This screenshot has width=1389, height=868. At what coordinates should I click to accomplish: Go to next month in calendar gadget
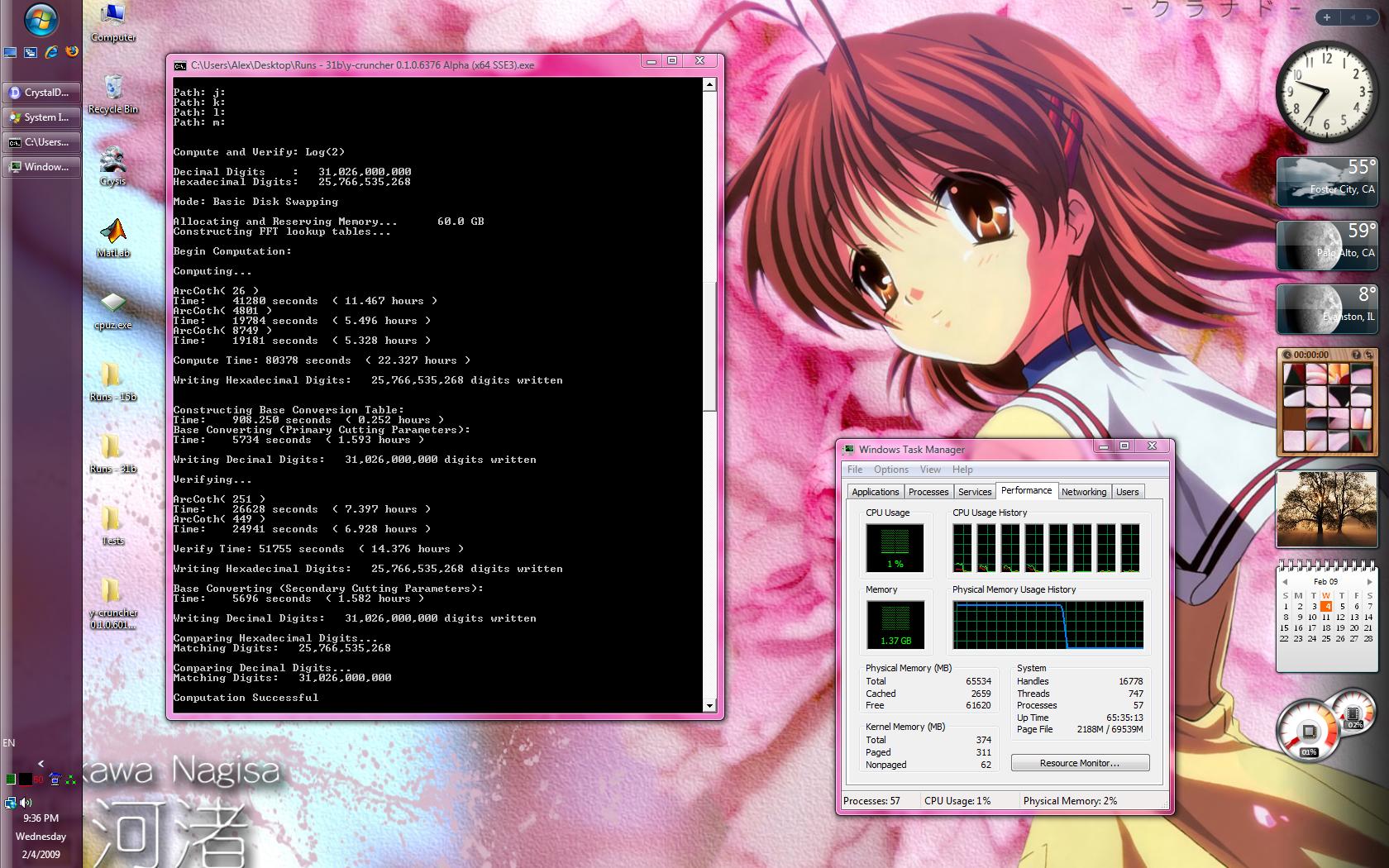[x=1369, y=581]
